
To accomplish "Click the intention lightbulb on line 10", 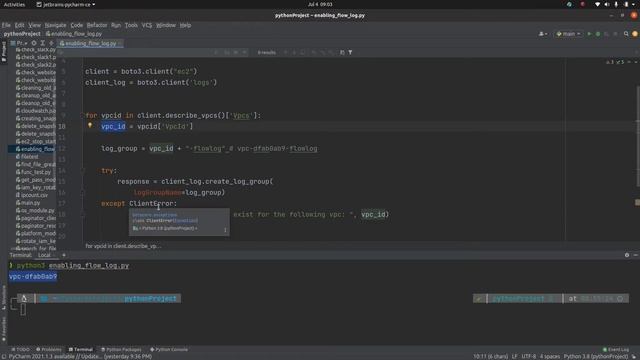I will [90, 126].
